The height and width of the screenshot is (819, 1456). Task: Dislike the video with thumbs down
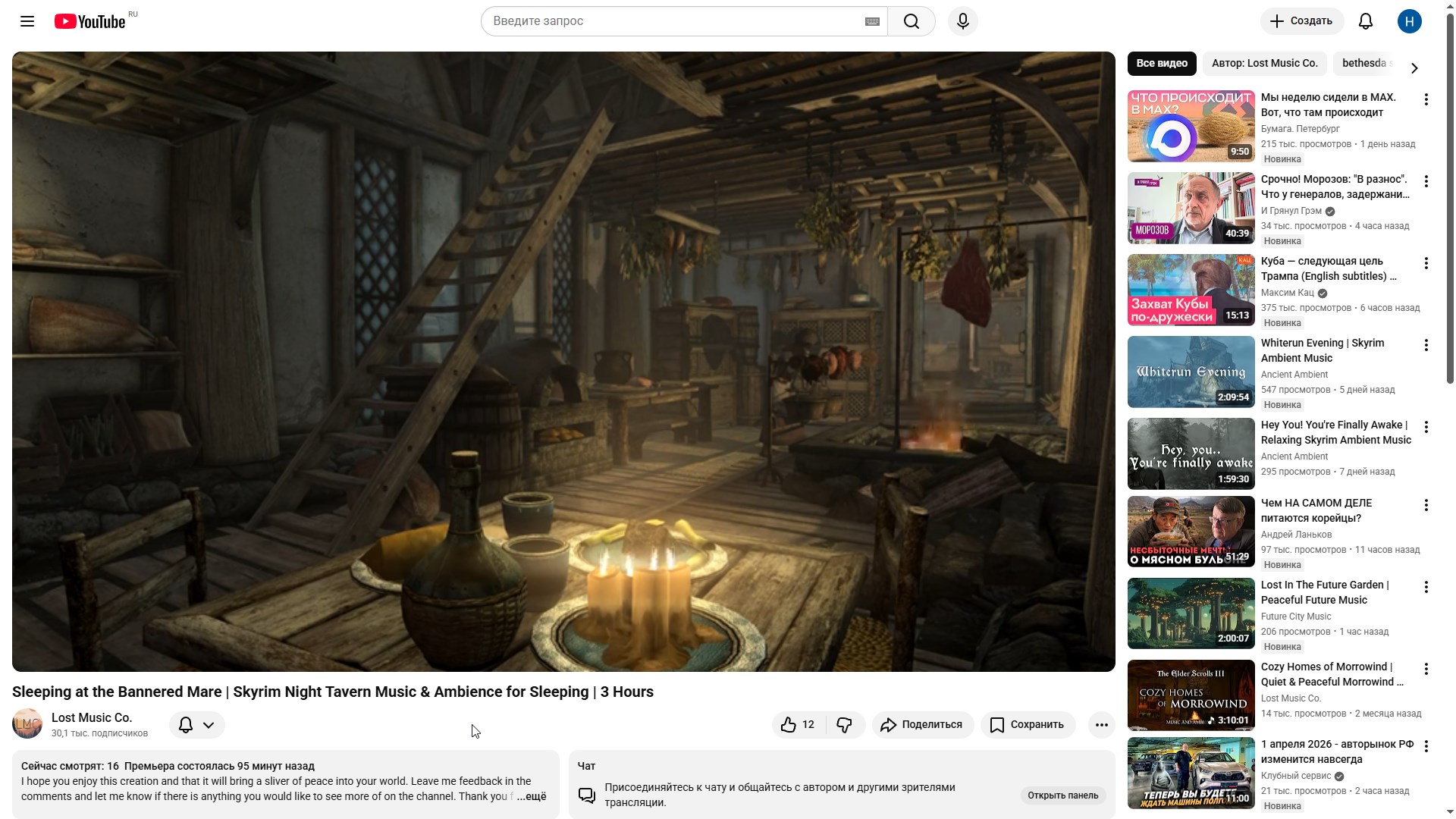(x=845, y=725)
